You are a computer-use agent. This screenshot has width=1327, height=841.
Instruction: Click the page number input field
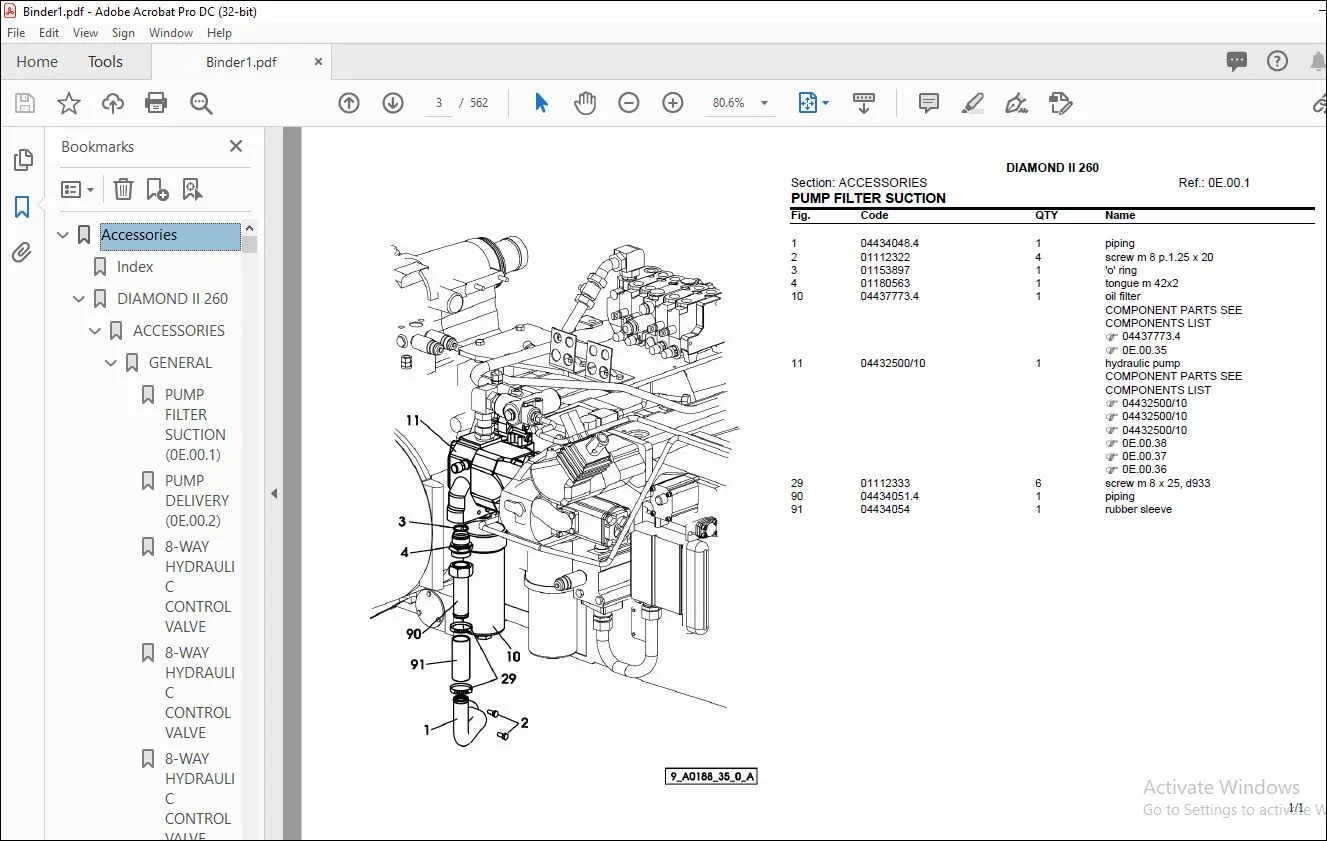439,103
